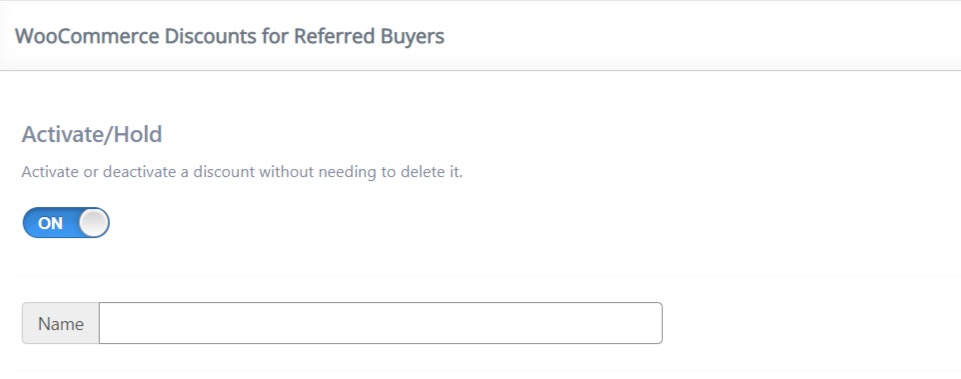Click the Activate/Hold section heading
This screenshot has width=961, height=379.
pos(92,134)
